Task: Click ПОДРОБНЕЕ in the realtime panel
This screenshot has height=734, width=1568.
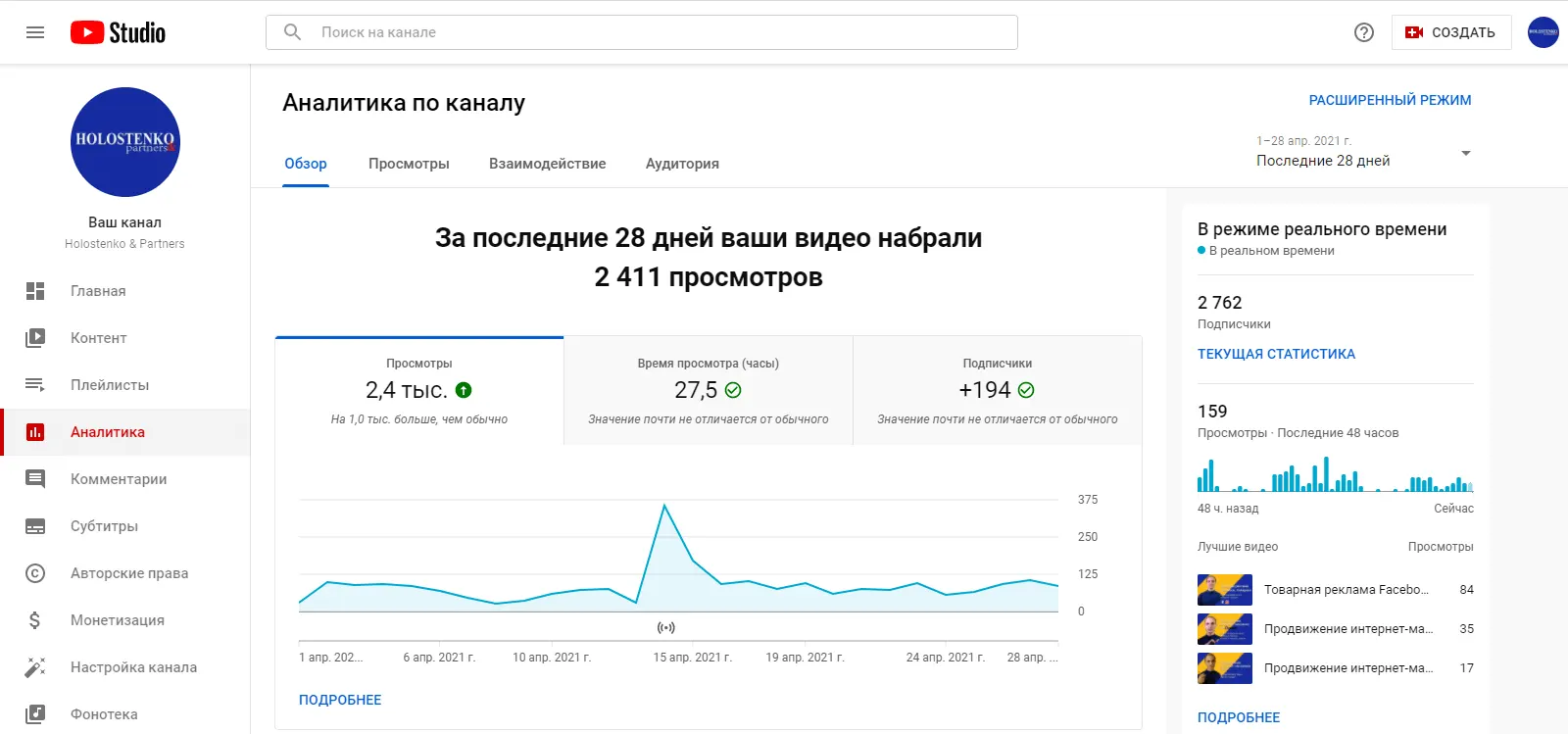Action: click(x=1239, y=717)
